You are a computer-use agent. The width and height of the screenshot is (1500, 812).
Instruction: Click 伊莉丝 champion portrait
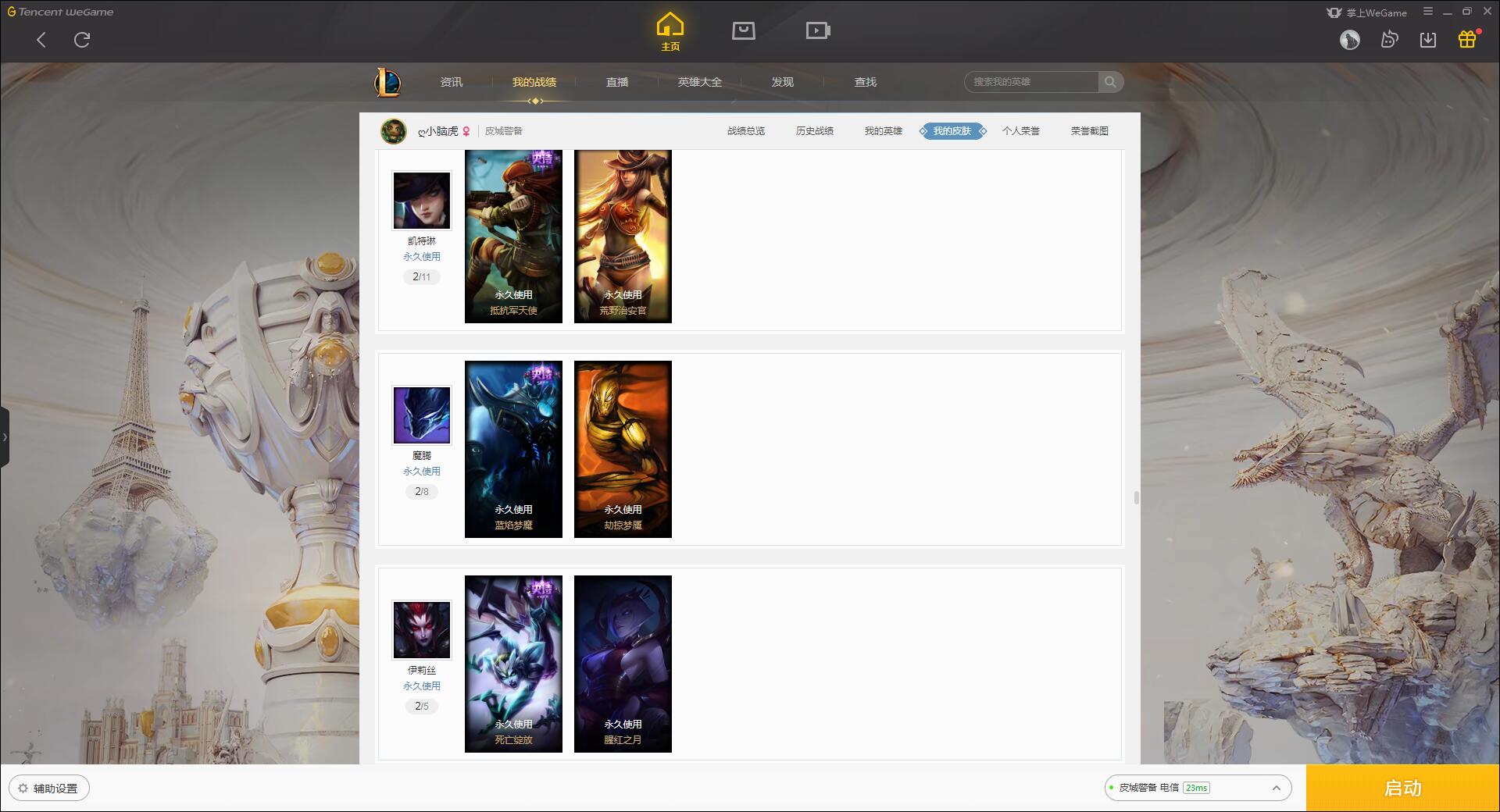pyautogui.click(x=422, y=630)
